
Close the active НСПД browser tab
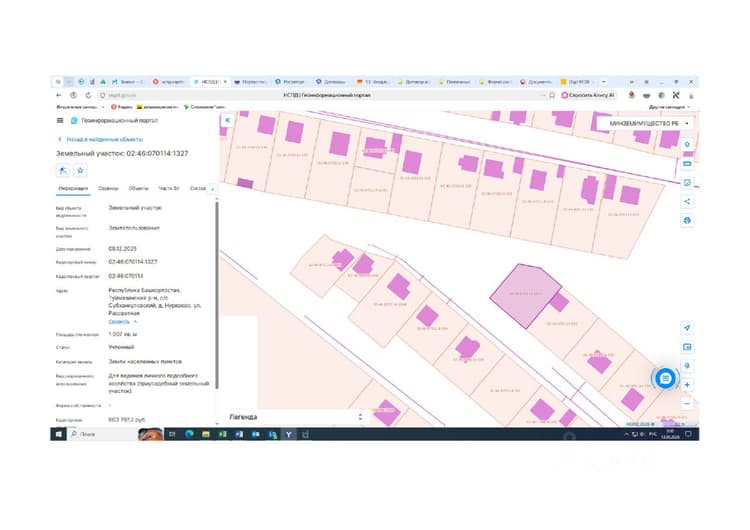(x=225, y=82)
